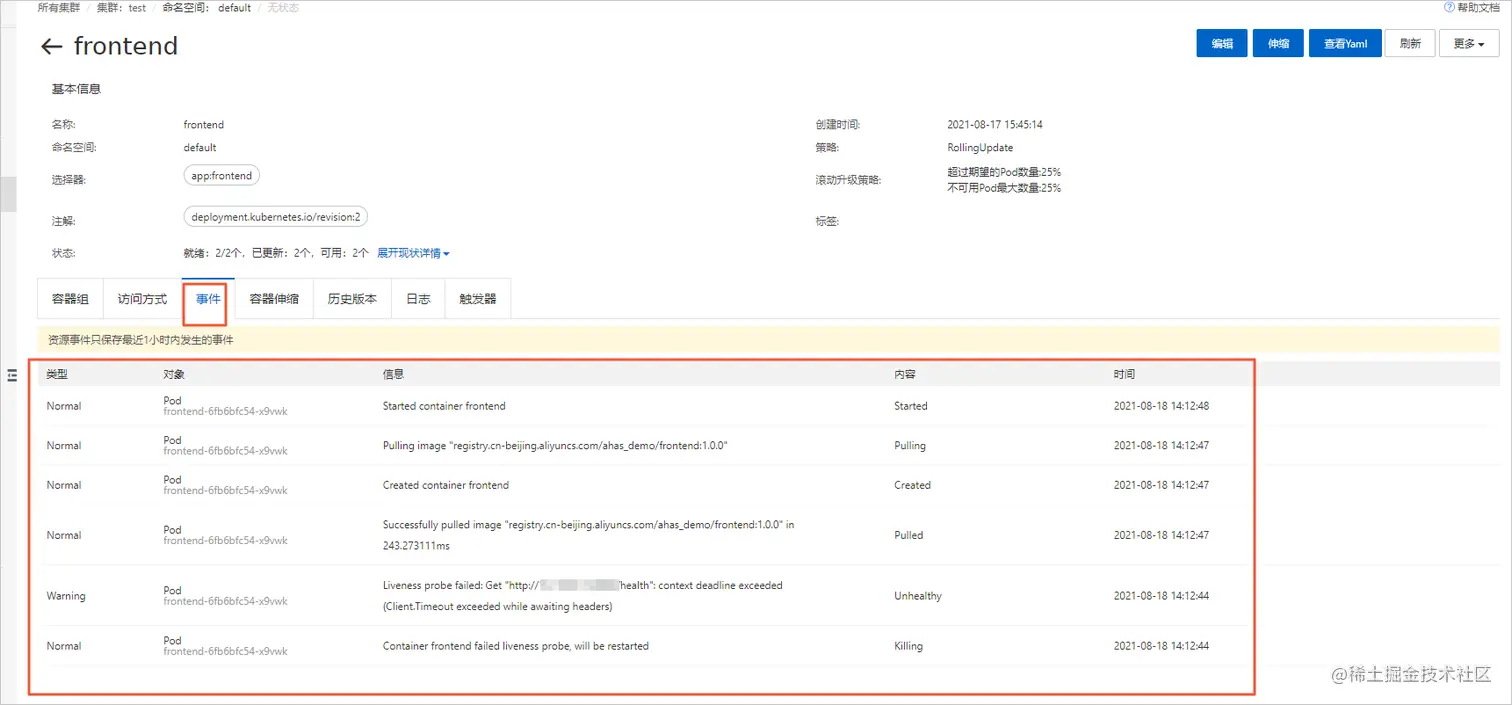
Task: Click the 帮助文档 link
Action: click(1478, 7)
